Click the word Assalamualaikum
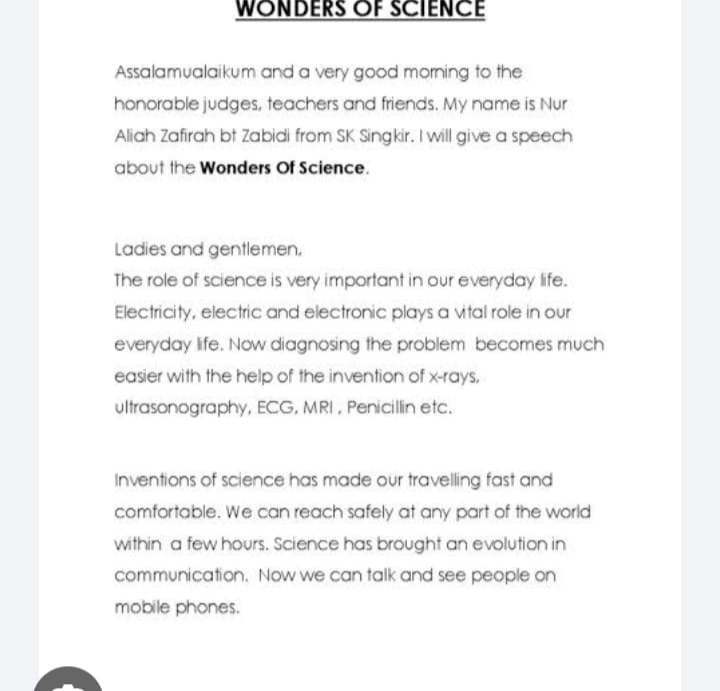 pyautogui.click(x=185, y=72)
